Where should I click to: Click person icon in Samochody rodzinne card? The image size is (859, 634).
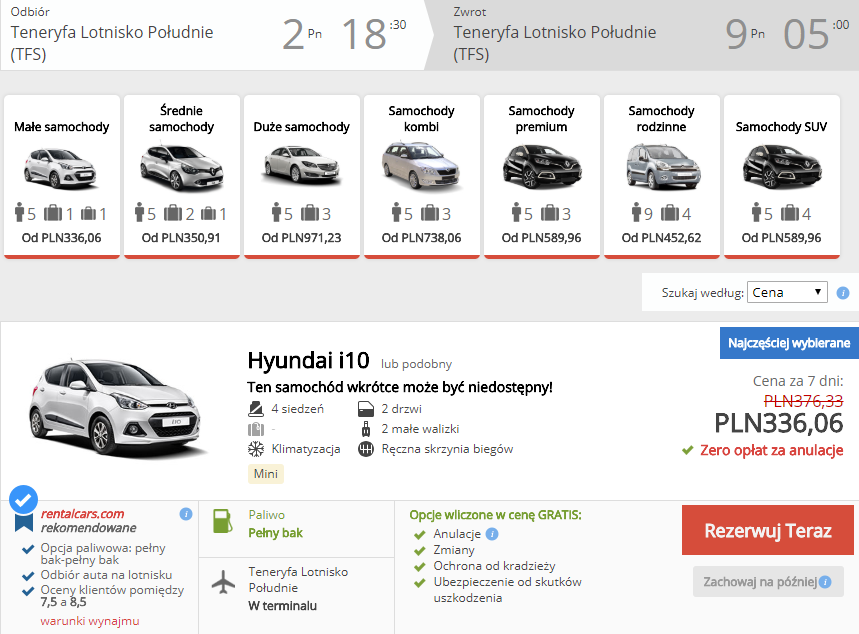pyautogui.click(x=636, y=212)
